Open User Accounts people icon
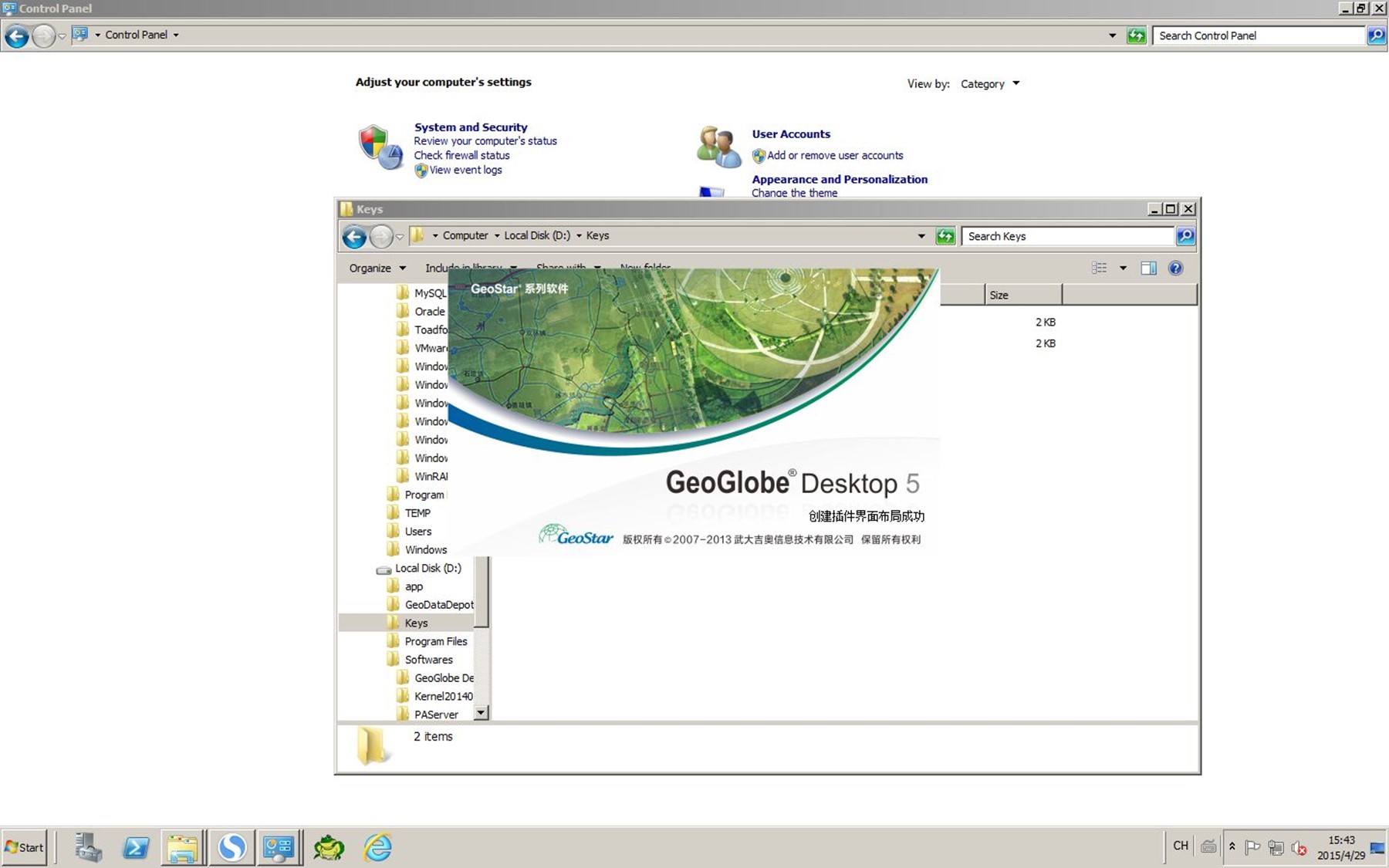The width and height of the screenshot is (1389, 868). tap(718, 147)
